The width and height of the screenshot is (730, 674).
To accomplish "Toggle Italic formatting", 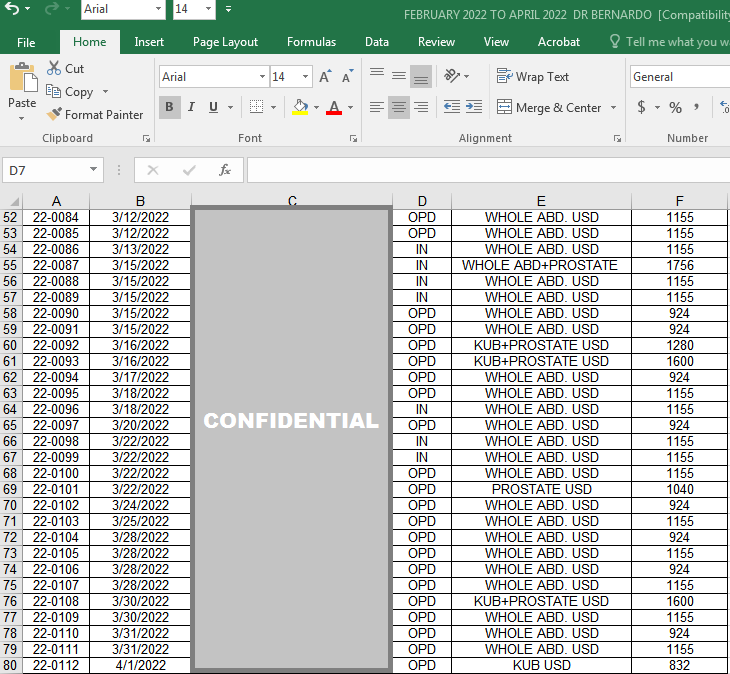I will pyautogui.click(x=191, y=107).
